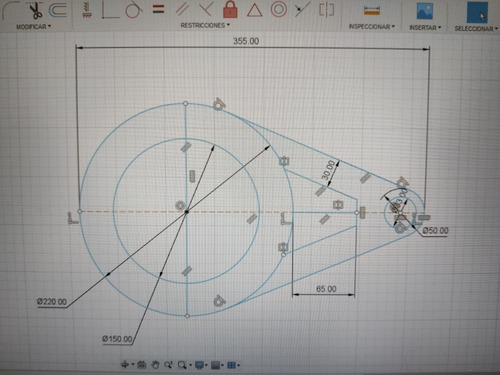Click the center point of the concentric circles
The image size is (500, 375).
click(x=187, y=212)
